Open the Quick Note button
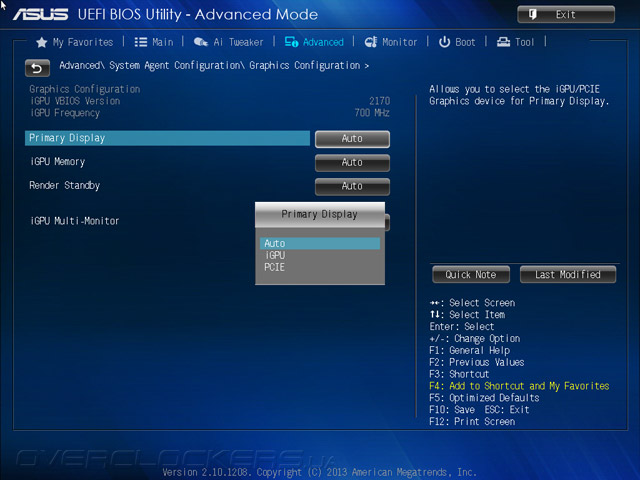Viewport: 640px width, 480px height. click(471, 275)
